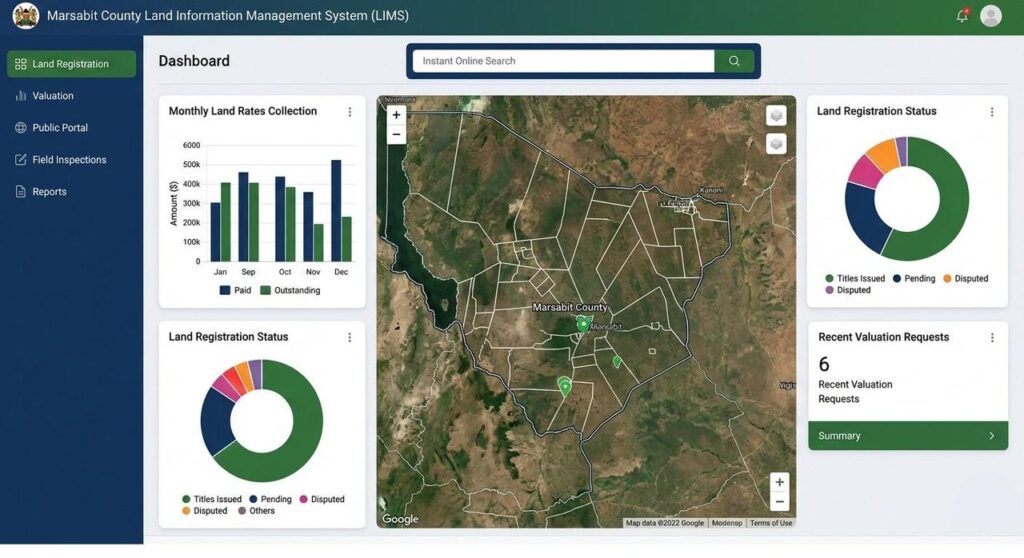The image size is (1024, 558).
Task: Expand the Summary chevron arrow
Action: point(991,436)
